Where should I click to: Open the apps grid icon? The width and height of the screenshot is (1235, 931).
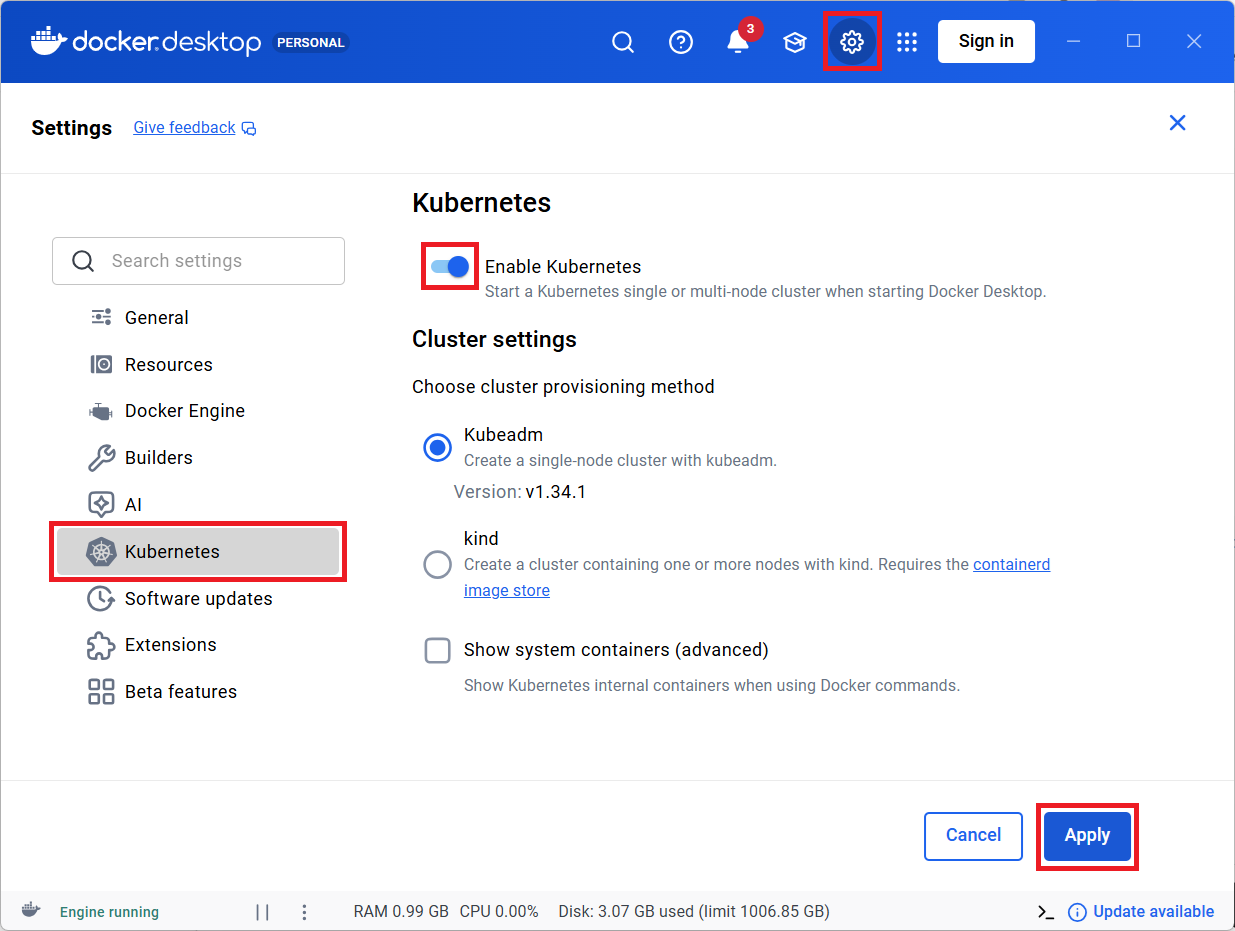[x=907, y=42]
